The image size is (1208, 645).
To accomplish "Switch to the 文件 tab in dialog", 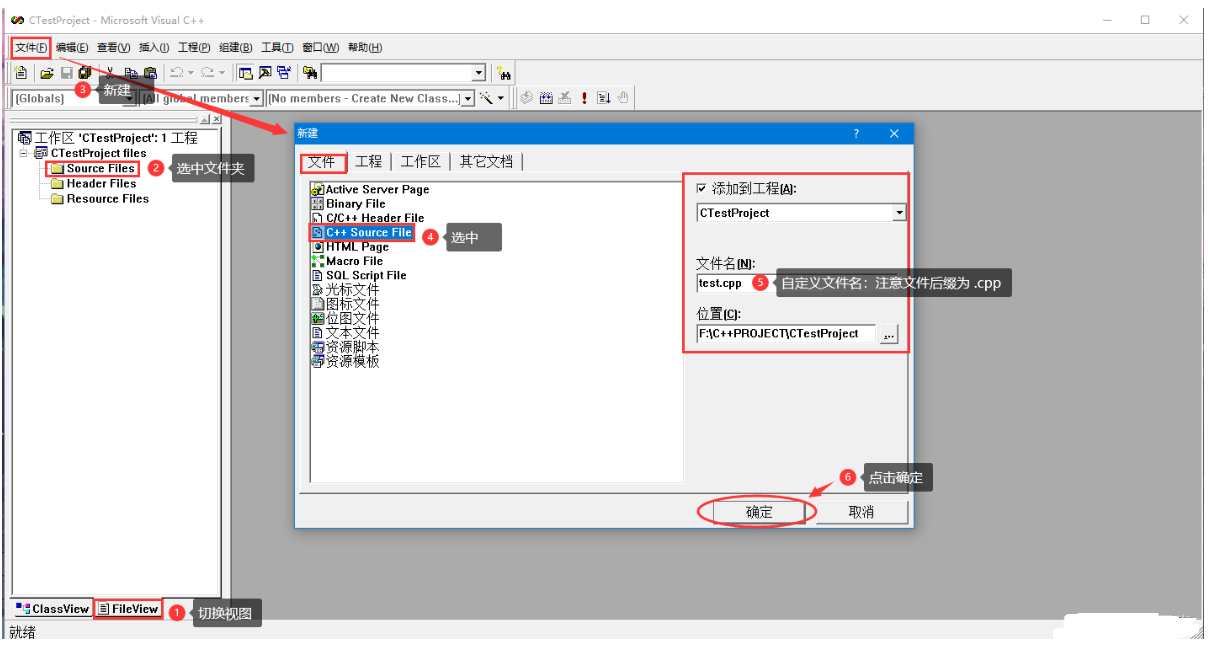I will click(322, 161).
